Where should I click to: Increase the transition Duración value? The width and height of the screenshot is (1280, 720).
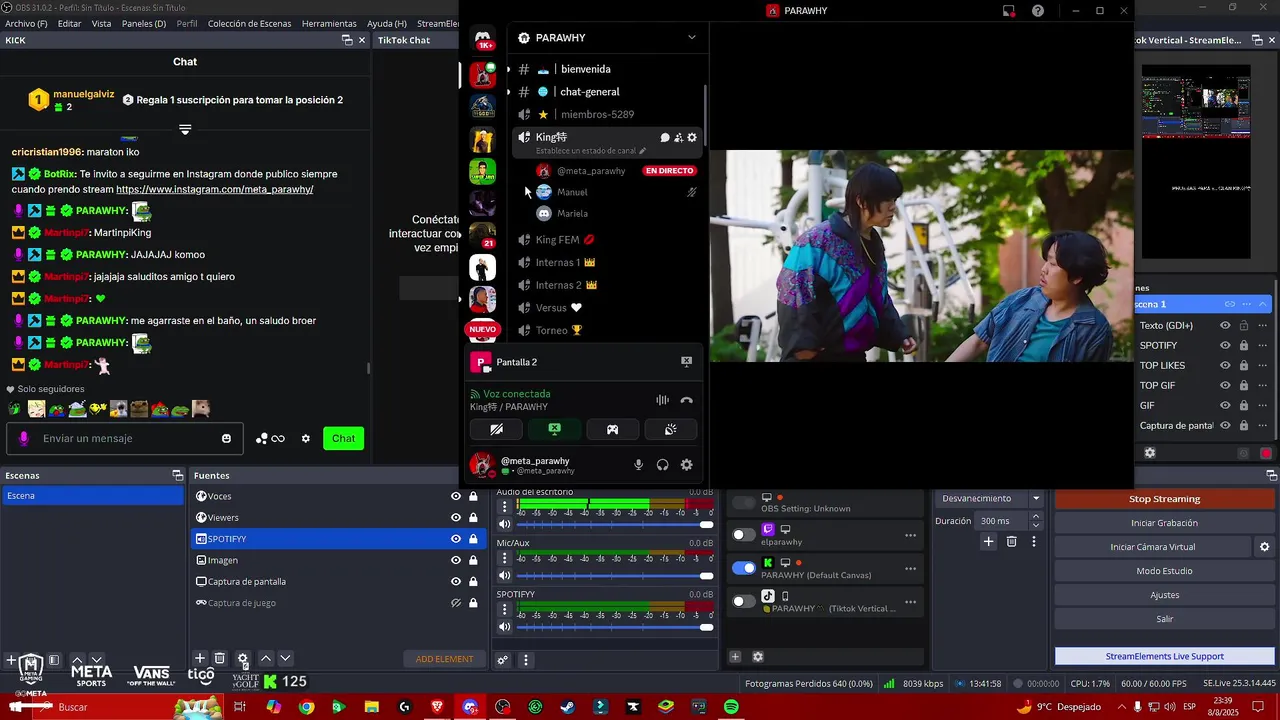1035,517
